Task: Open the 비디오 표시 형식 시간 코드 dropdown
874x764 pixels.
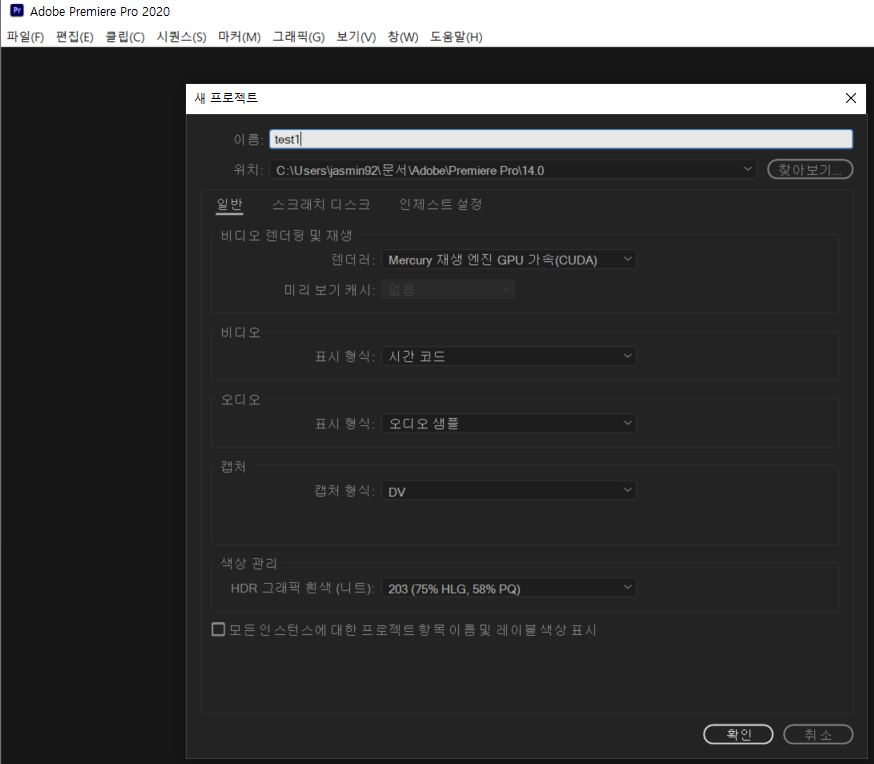Action: click(x=509, y=356)
